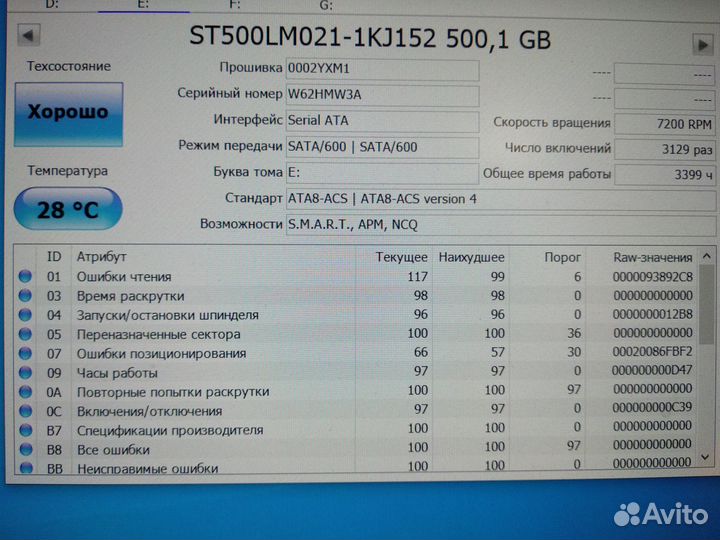This screenshot has height=540, width=720.
Task: Click the Интерфейс field Serial ATA
Action: (x=382, y=121)
